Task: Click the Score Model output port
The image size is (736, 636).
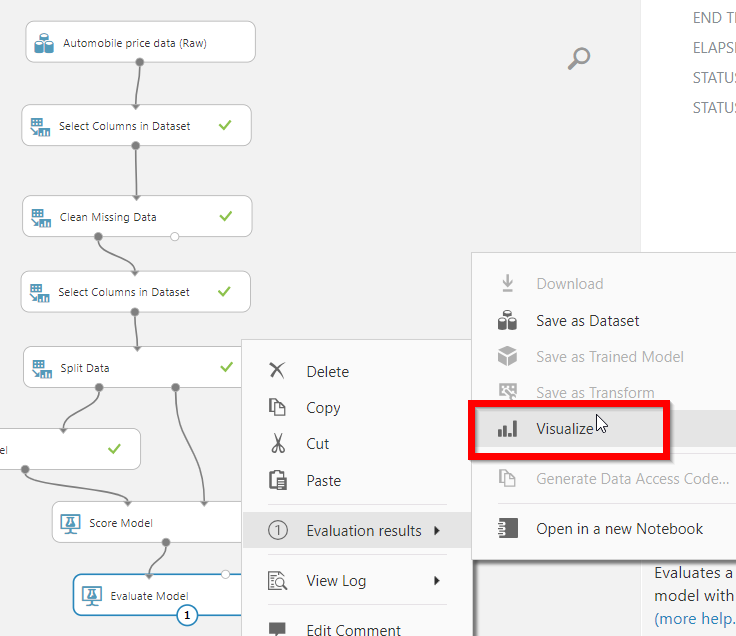Action: (x=166, y=542)
